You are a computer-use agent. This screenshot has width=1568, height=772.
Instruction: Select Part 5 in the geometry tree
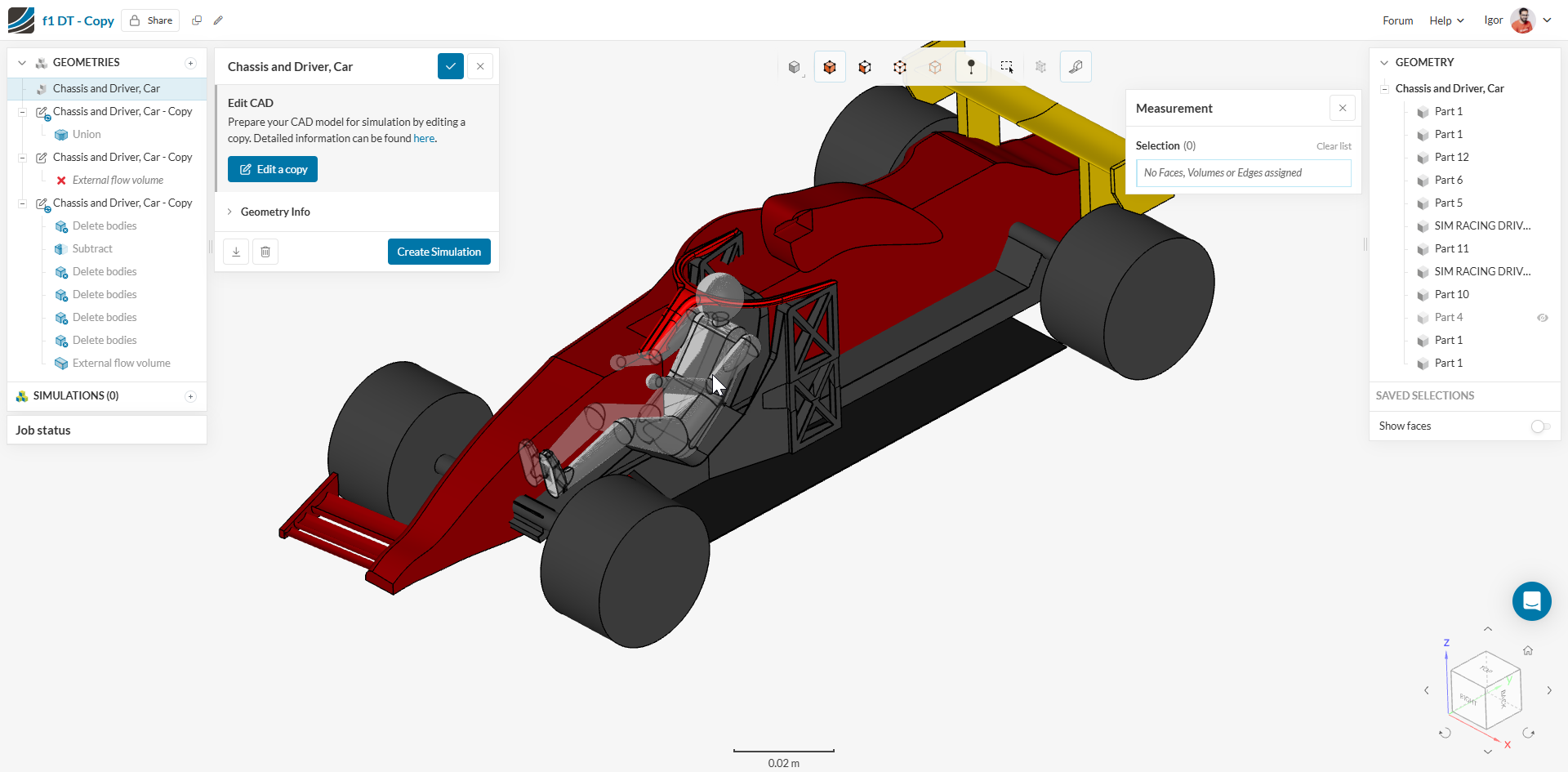pos(1448,203)
